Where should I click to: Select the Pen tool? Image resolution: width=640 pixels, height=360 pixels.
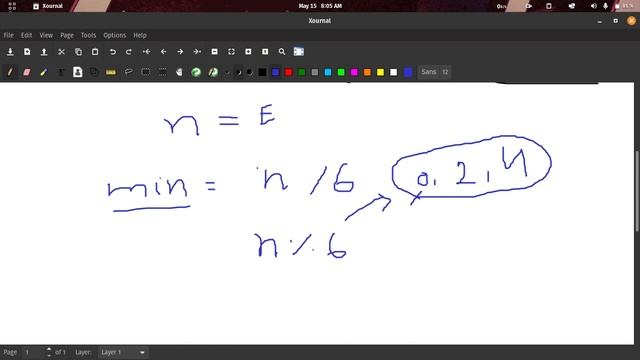pyautogui.click(x=10, y=72)
